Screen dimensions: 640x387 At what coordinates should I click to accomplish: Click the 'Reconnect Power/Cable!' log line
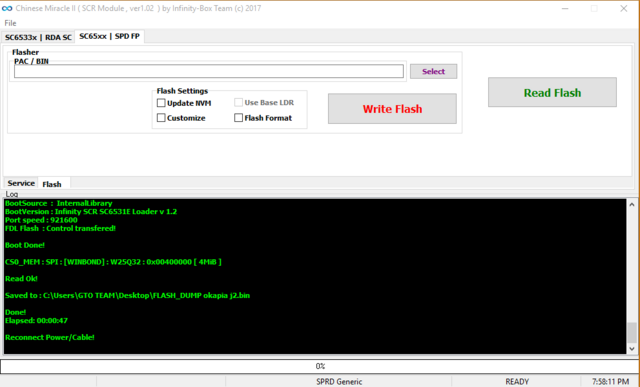pos(49,337)
